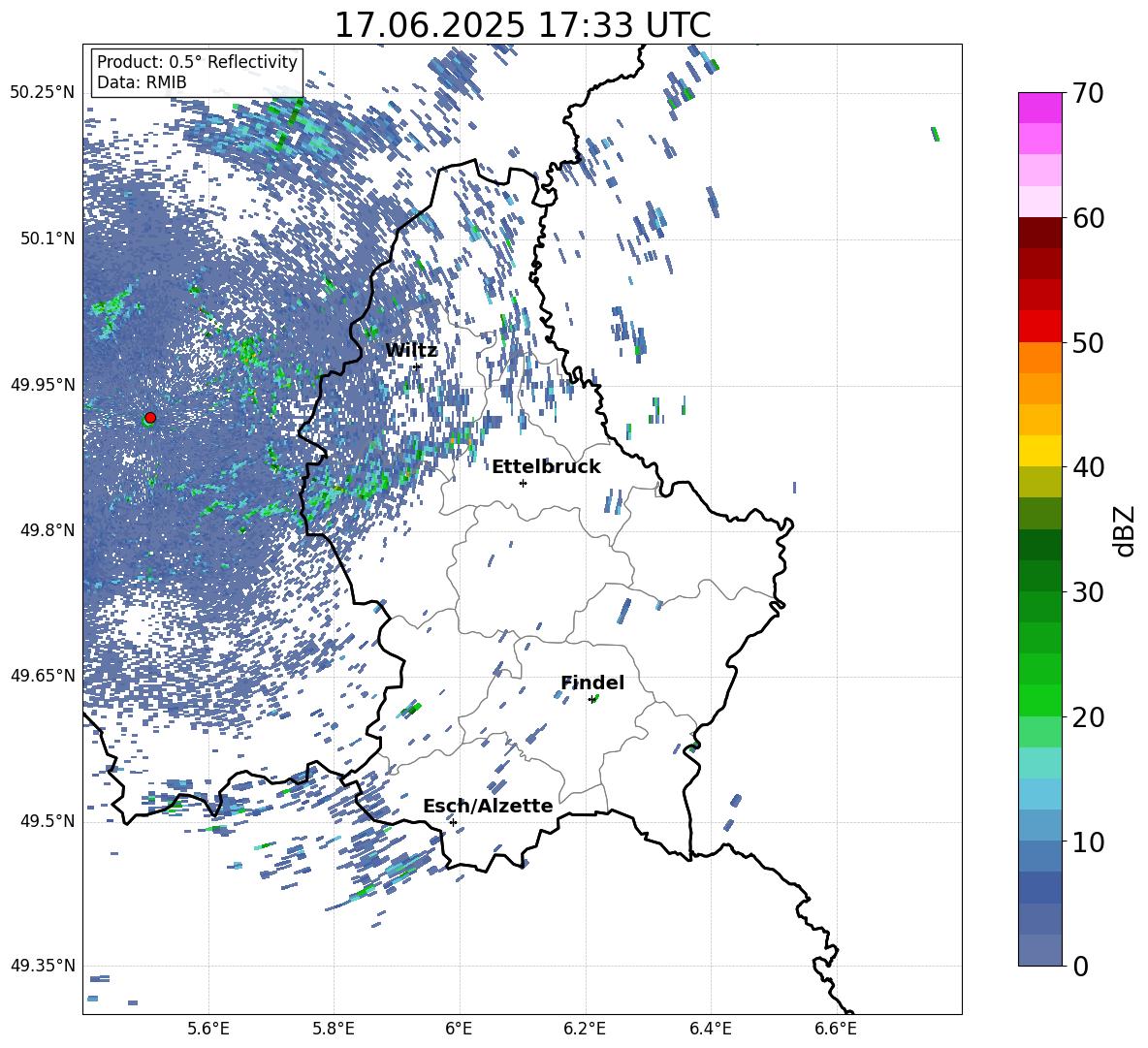Viewport: 1148px width, 1048px height.
Task: Click the magenta top band of the colorbar
Action: tap(1039, 108)
